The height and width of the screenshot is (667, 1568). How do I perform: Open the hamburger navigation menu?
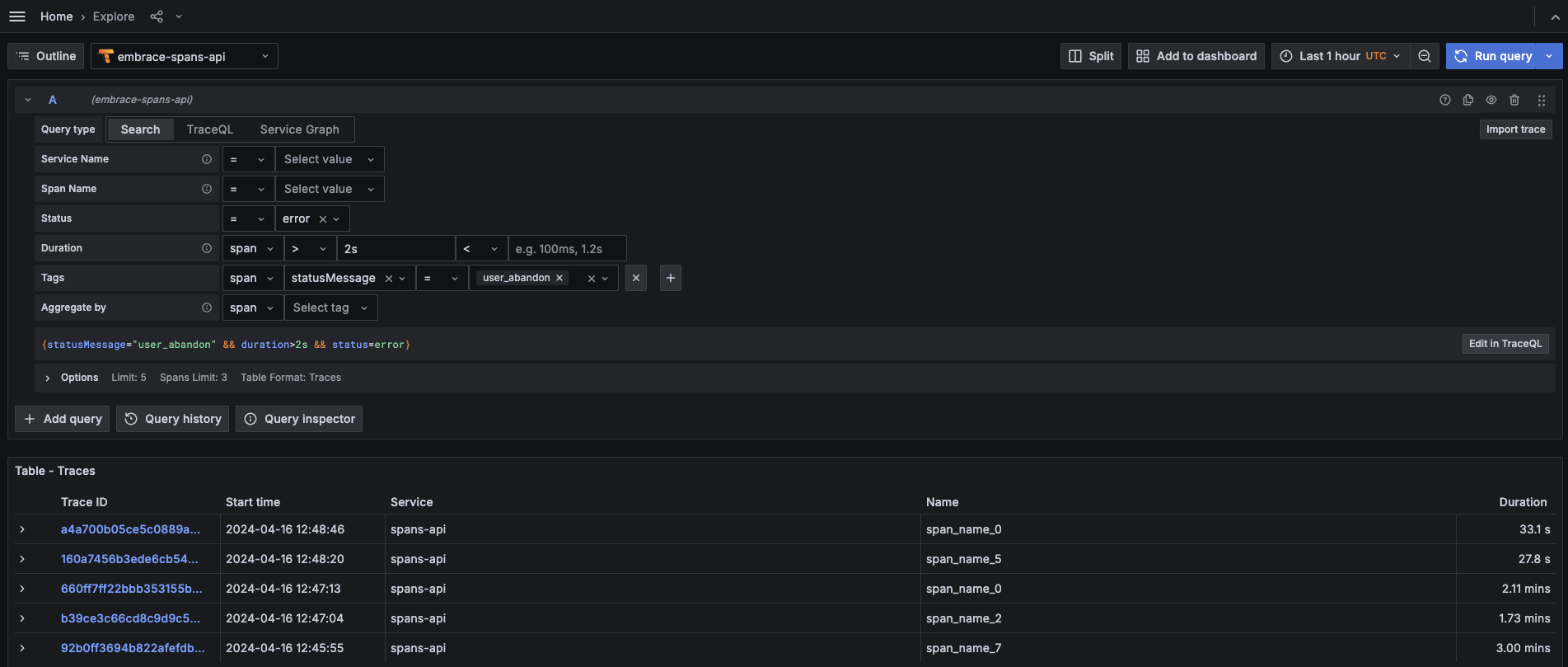(x=17, y=16)
